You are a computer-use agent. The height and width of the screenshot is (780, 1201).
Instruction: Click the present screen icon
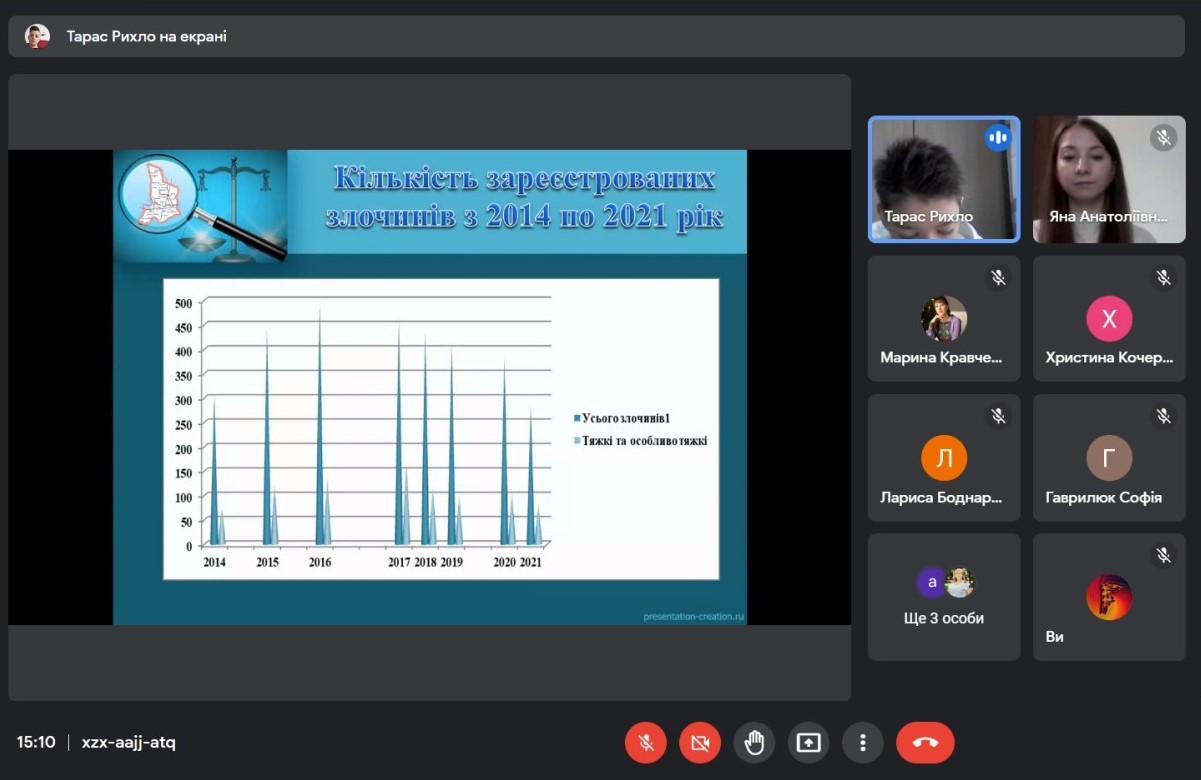point(808,743)
